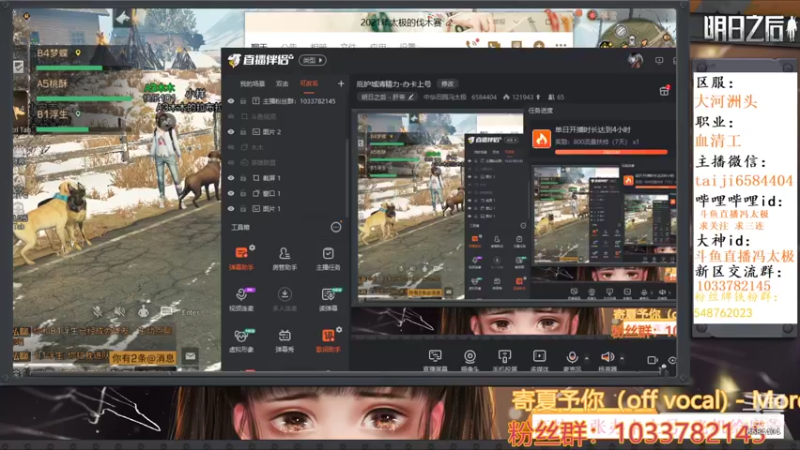The width and height of the screenshot is (800, 450).
Task: Open the 读弹幕 tool
Action: coord(328,298)
